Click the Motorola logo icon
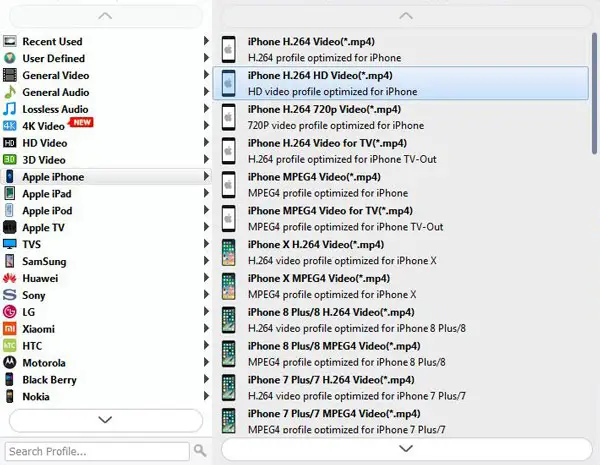 [x=10, y=362]
